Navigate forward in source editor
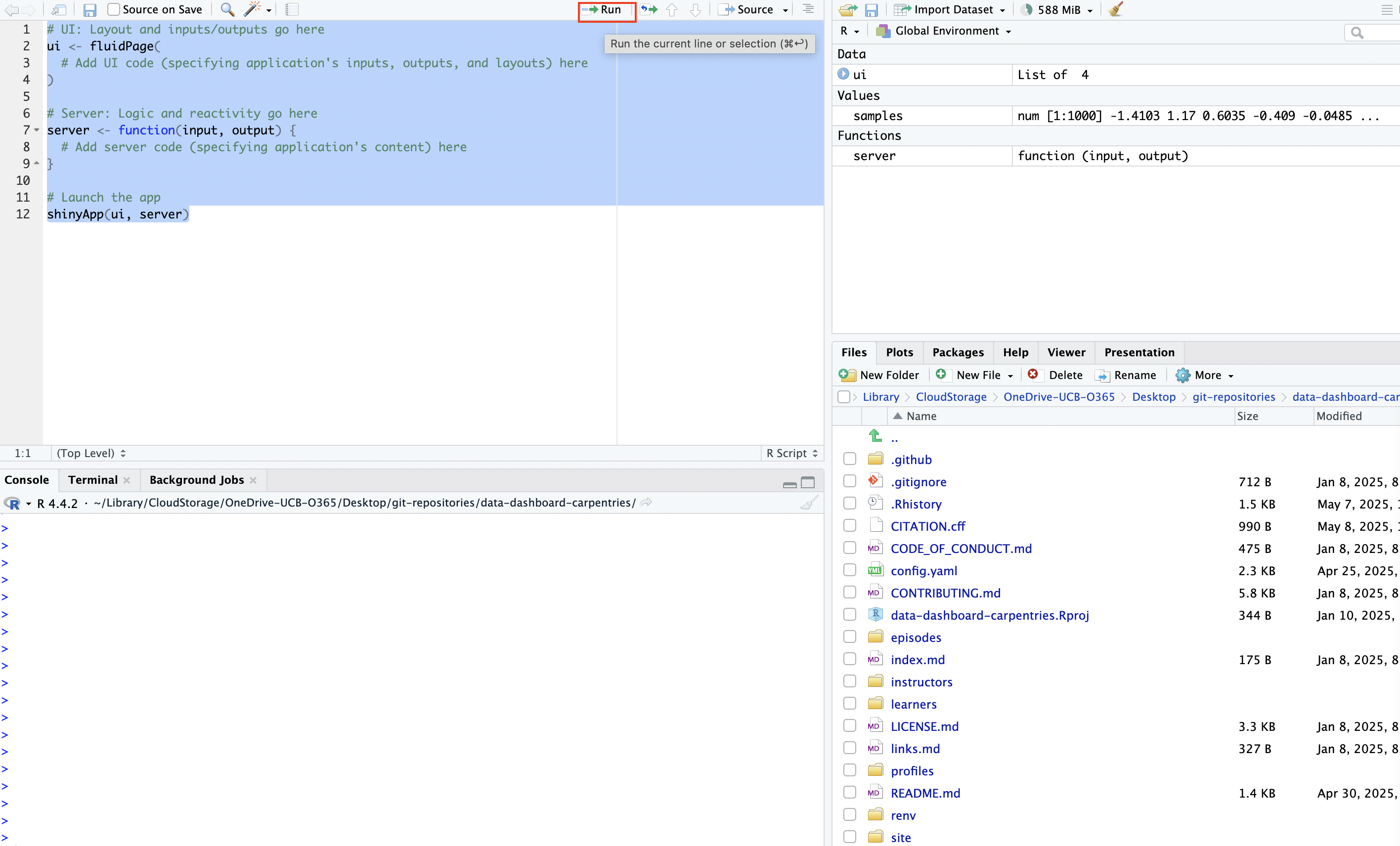The height and width of the screenshot is (846, 1400). (28, 10)
